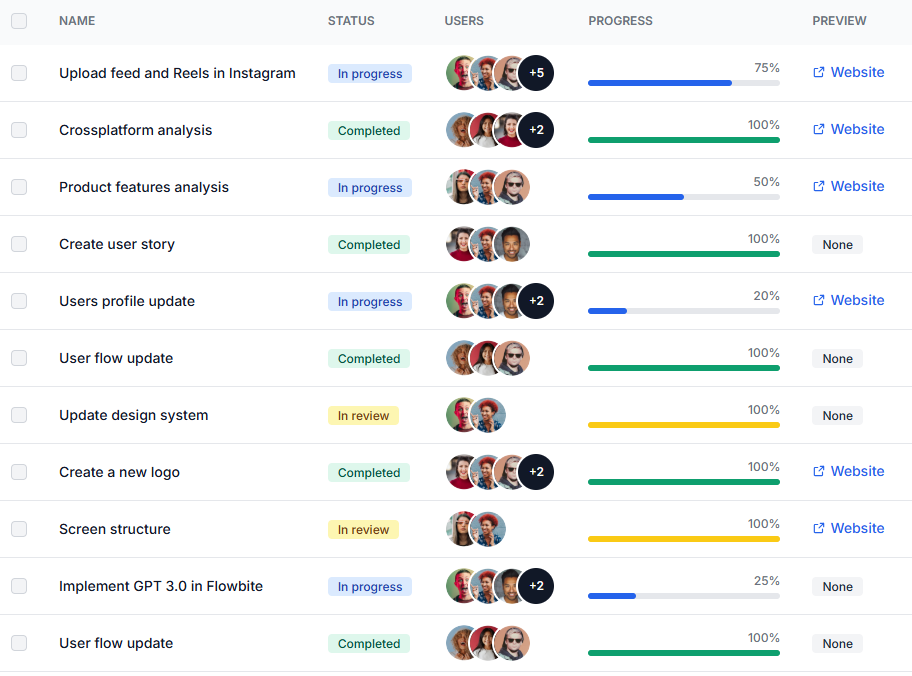Click the +2 avatars badge on Implement GPT 3.0 row
Viewport: 912px width, 676px height.
point(536,586)
